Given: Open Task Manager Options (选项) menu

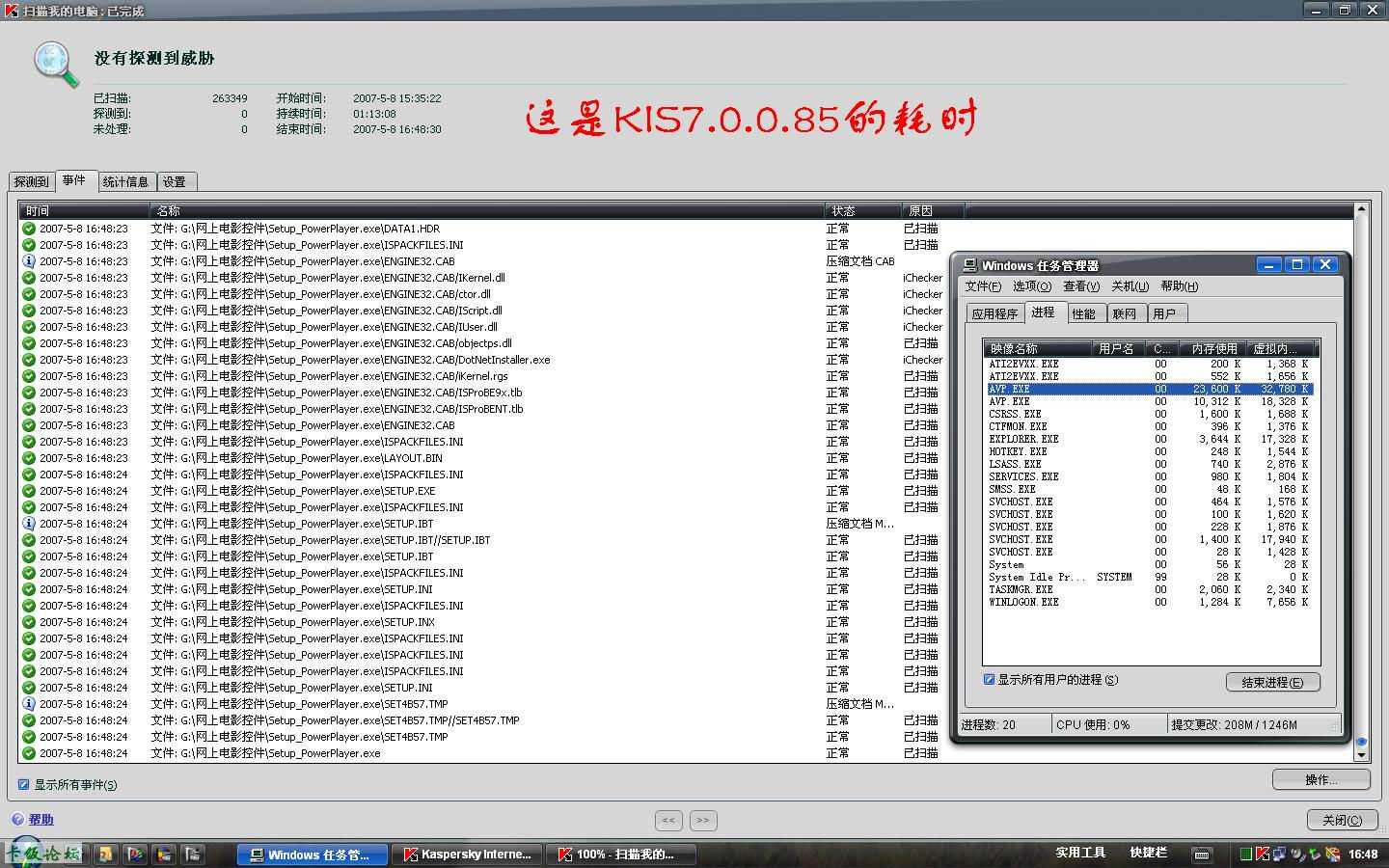Looking at the screenshot, I should pyautogui.click(x=1032, y=286).
